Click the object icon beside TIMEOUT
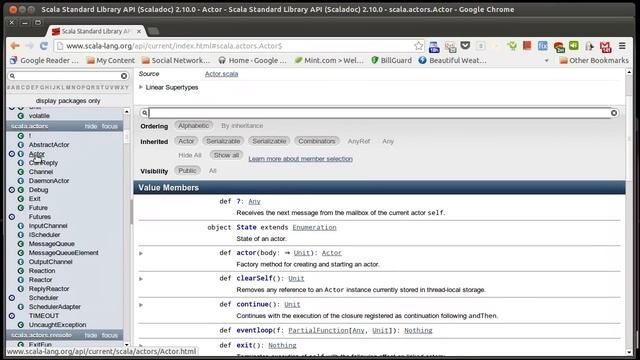Screen dimensions: 640x360 tap(12, 316)
